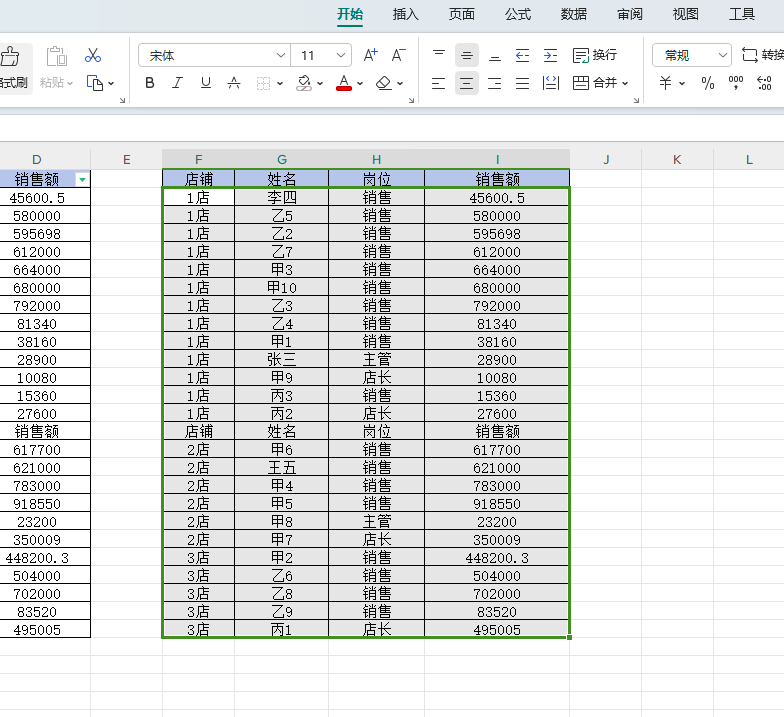
Task: Switch to 插入 Insert tab
Action: 406,14
